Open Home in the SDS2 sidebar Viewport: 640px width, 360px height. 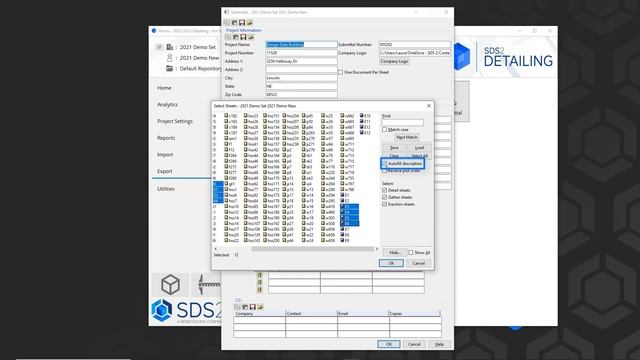164,88
